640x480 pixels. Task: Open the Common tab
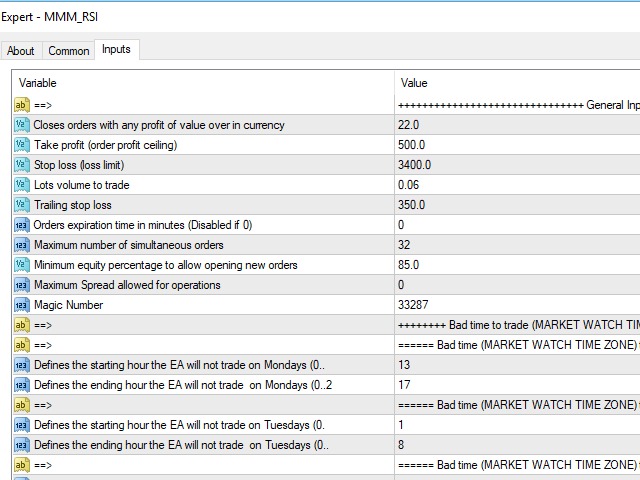pyautogui.click(x=69, y=51)
